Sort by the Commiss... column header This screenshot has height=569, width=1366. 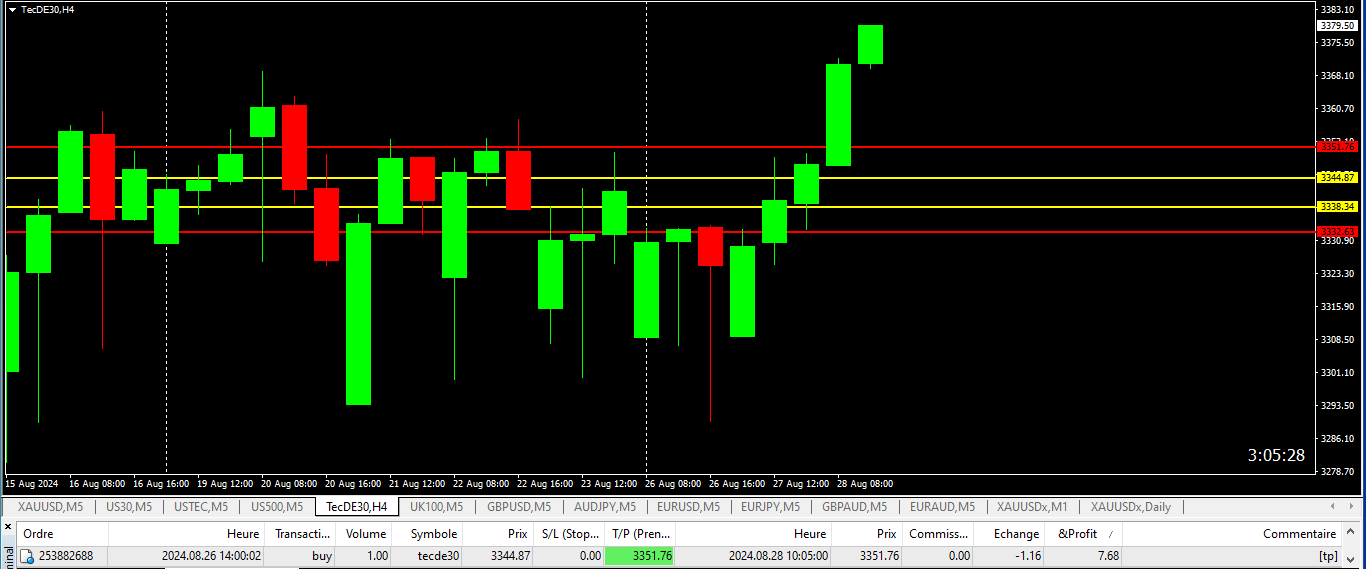(938, 534)
